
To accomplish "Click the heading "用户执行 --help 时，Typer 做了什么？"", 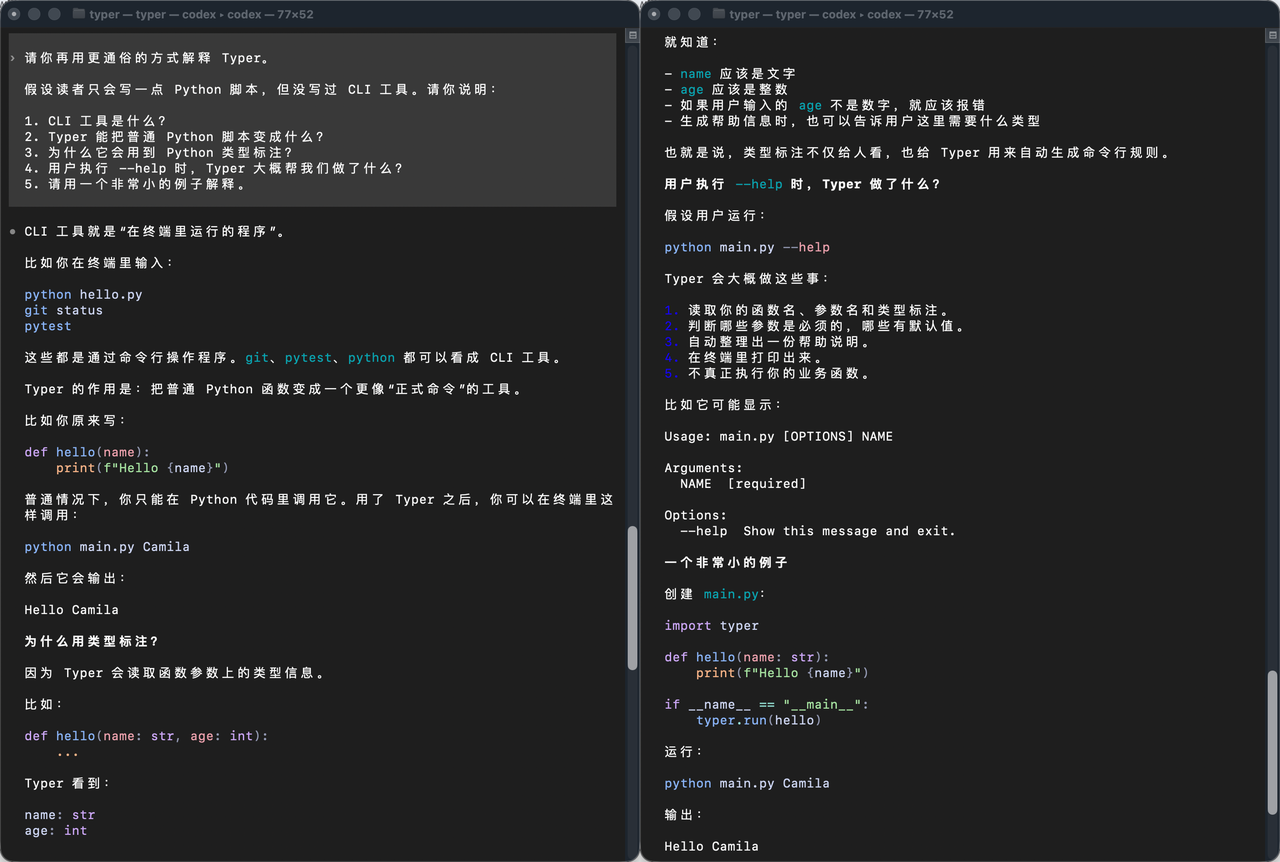I will tap(803, 184).
